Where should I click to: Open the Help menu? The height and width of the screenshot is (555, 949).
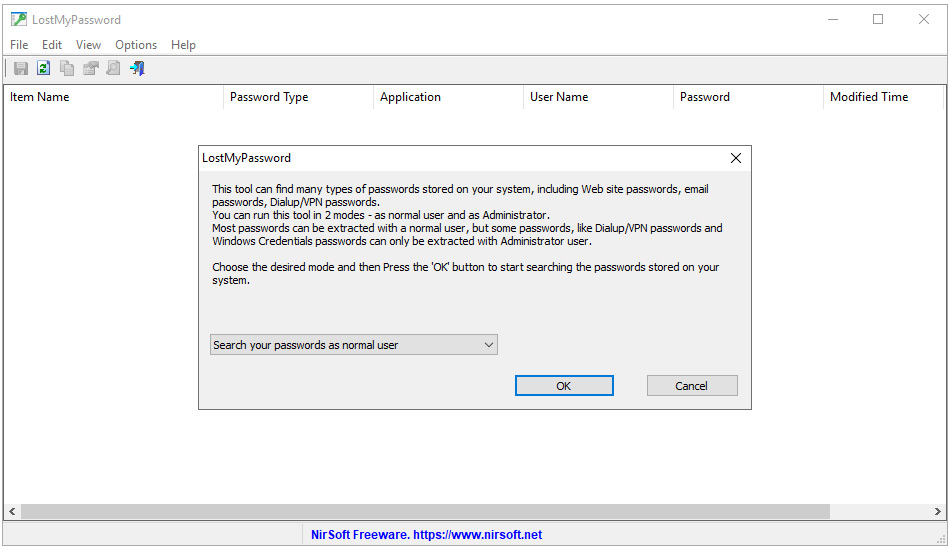(183, 45)
